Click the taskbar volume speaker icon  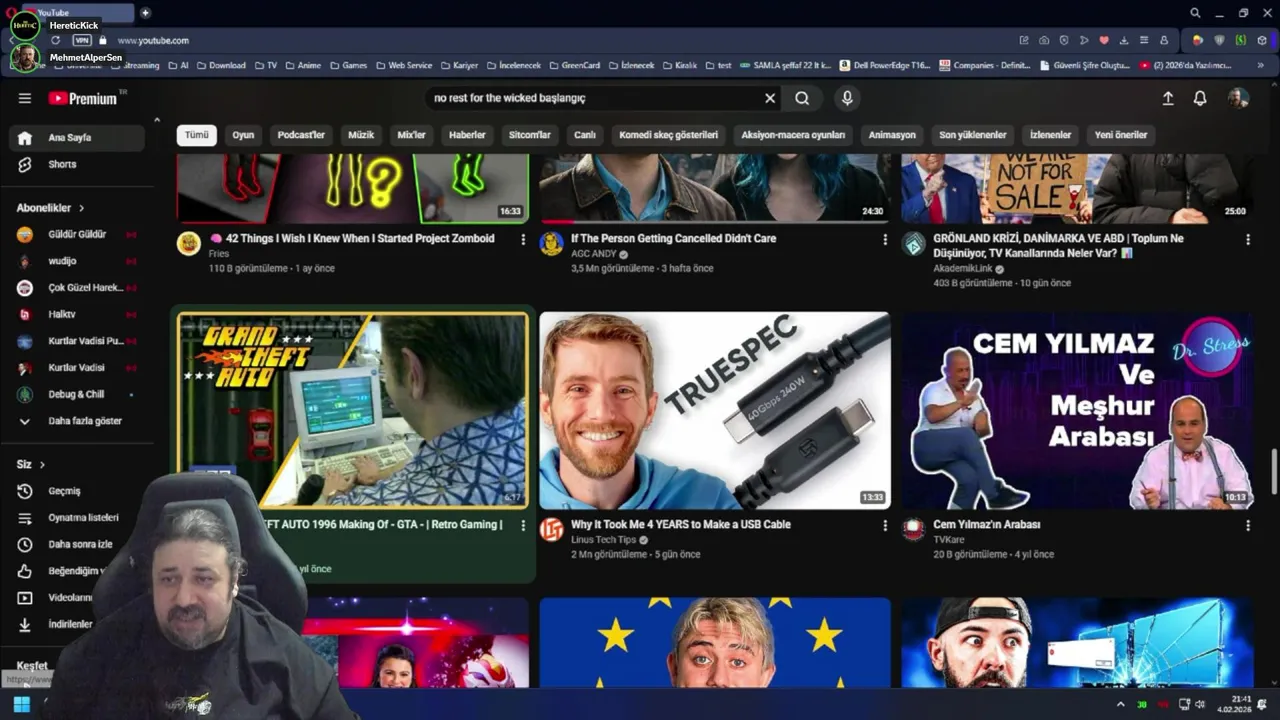coord(1200,704)
